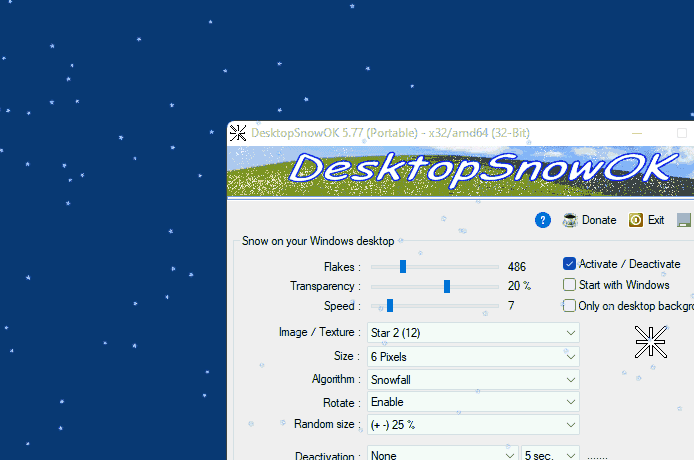Viewport: 694px width, 460px height.
Task: Click the Flakes slider thumb
Action: 403,267
